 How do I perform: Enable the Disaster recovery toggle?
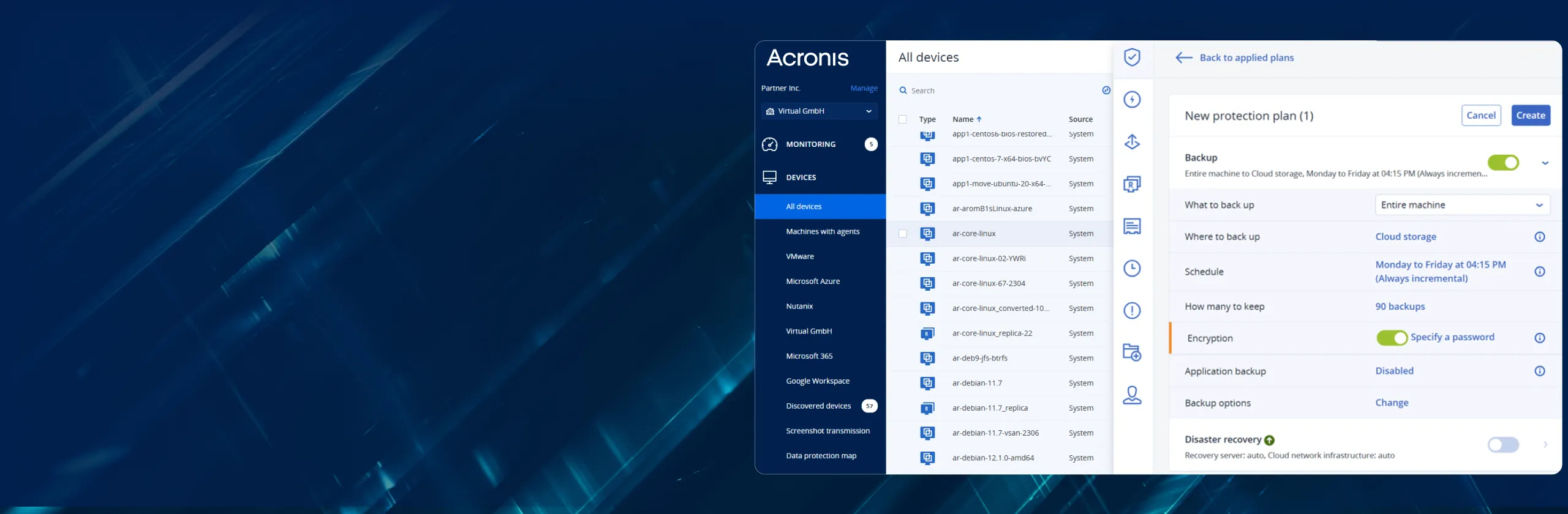click(x=1503, y=445)
